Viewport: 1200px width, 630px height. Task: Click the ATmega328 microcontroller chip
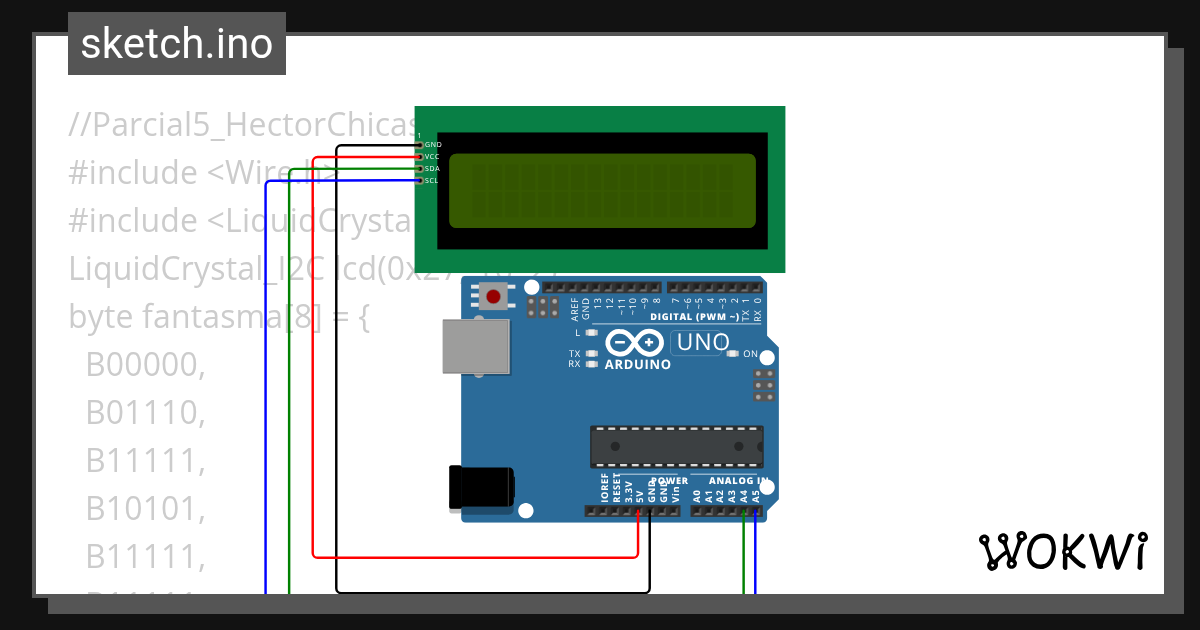tap(675, 447)
